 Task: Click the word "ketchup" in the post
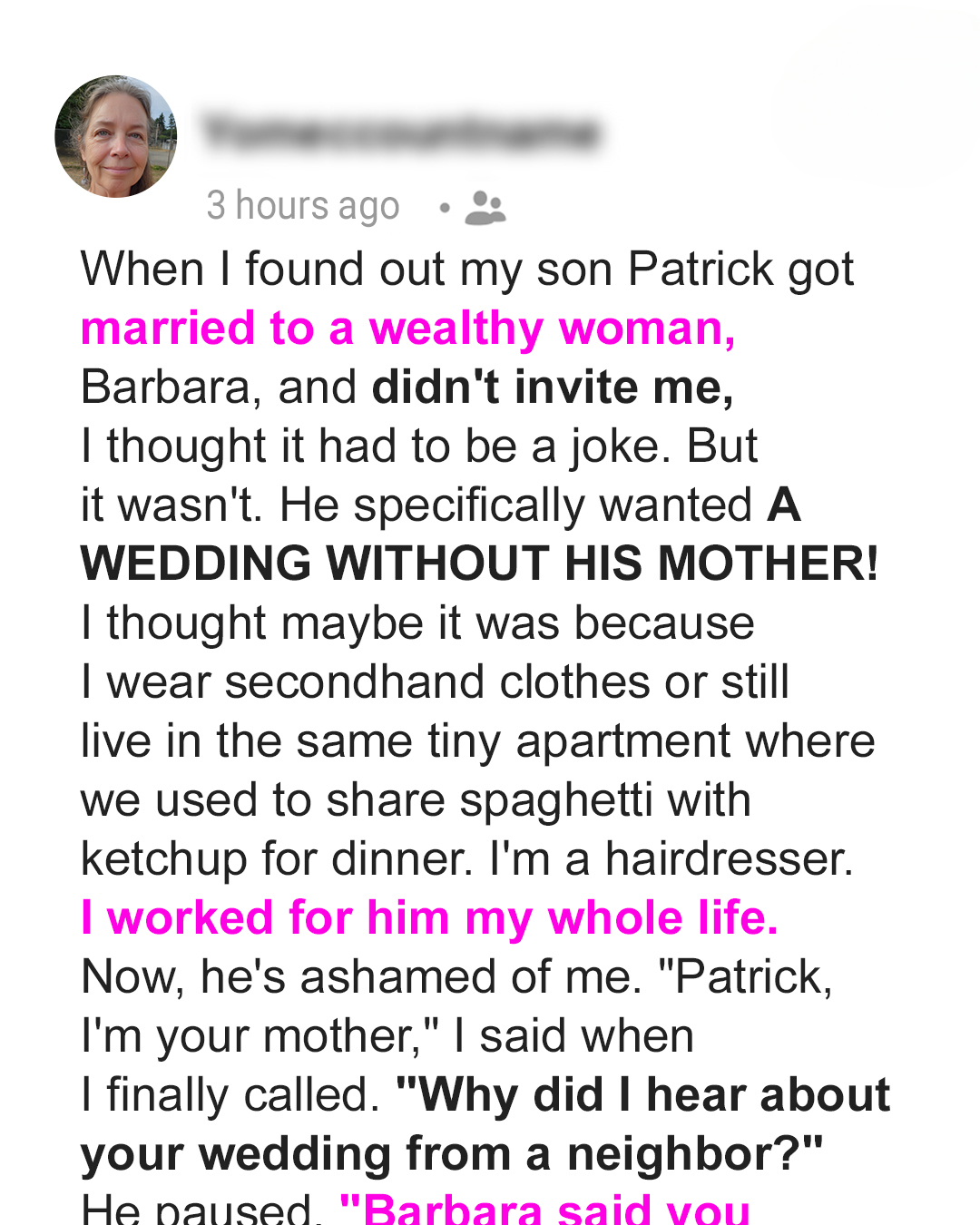point(164,859)
